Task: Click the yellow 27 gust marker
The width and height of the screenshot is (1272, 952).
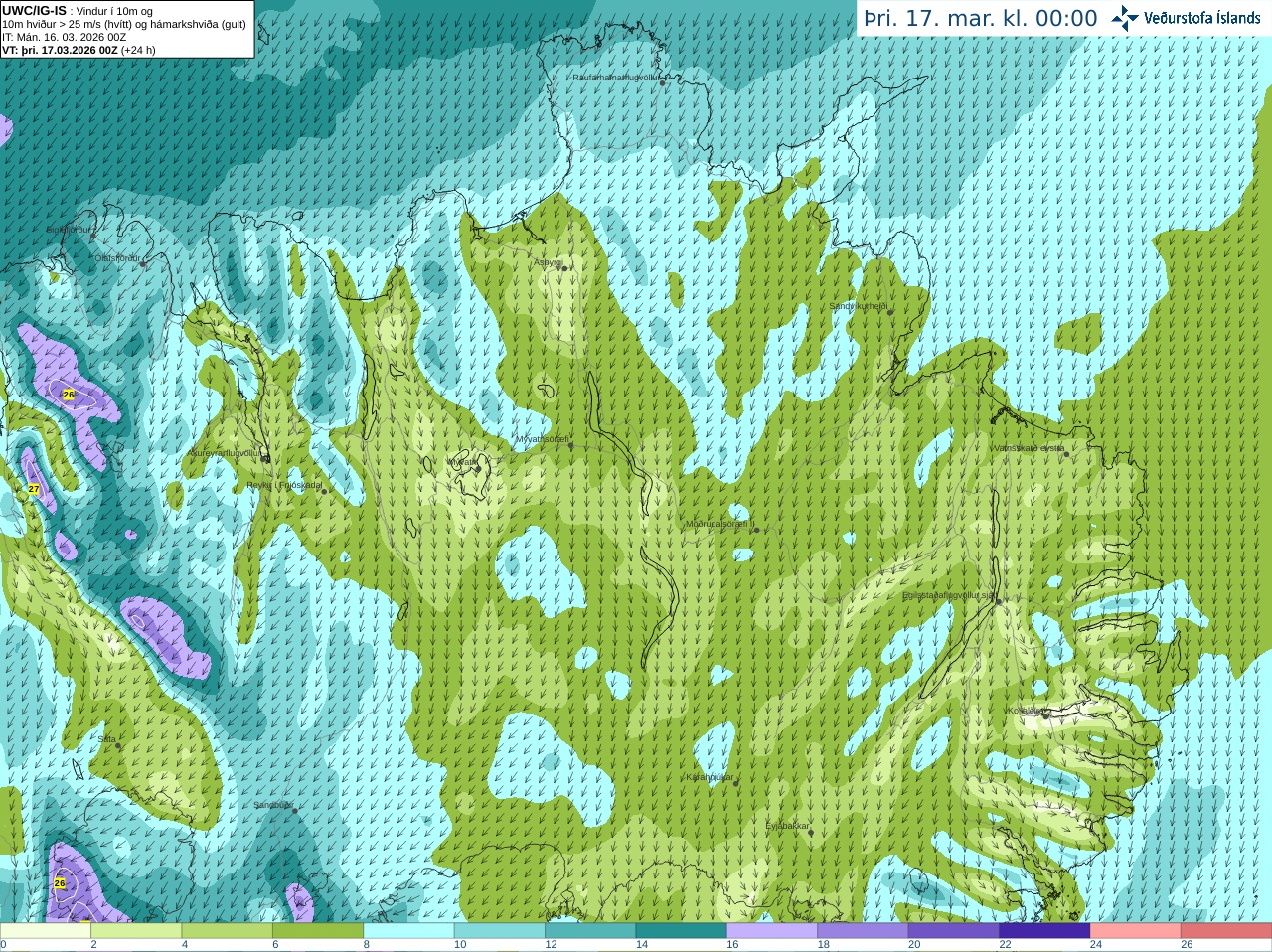Action: pyautogui.click(x=34, y=489)
